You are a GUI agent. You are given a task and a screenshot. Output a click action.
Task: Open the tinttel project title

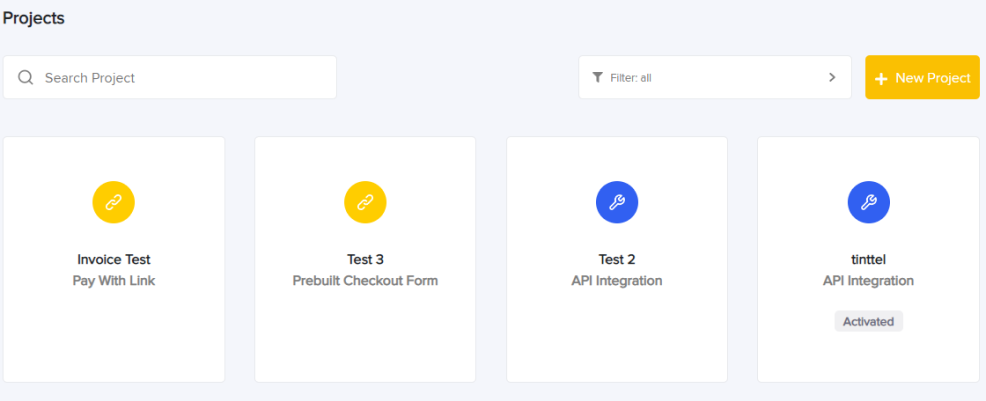[x=868, y=259]
